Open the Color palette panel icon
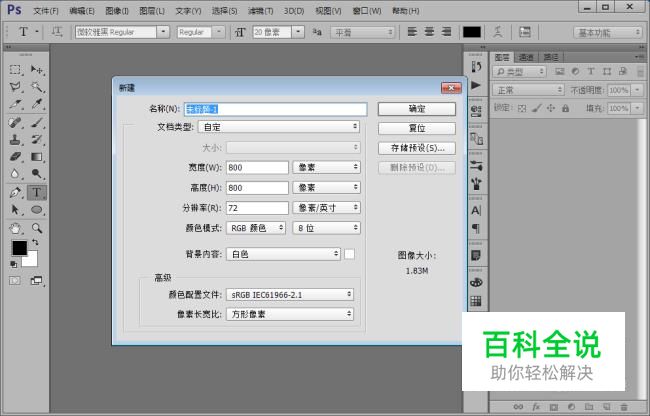The image size is (650, 416). 476,283
